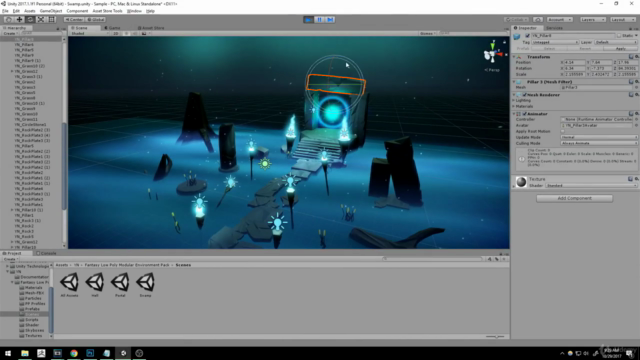The width and height of the screenshot is (640, 360).
Task: Open the GameObject menu
Action: 51,11
